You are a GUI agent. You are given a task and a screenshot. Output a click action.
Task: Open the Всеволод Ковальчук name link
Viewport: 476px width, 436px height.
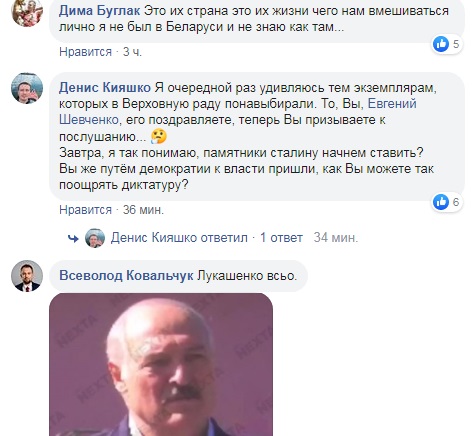pyautogui.click(x=126, y=276)
